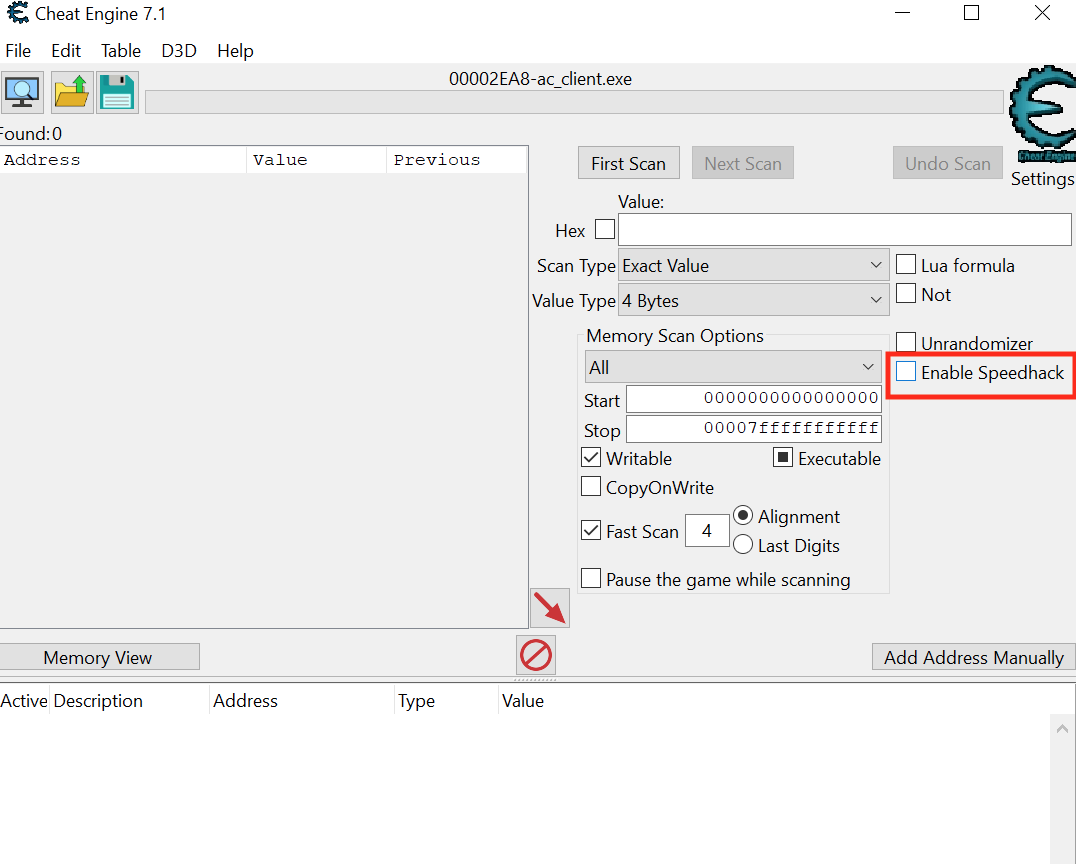This screenshot has height=864, width=1076.
Task: Click the floppy disk save icon
Action: (x=117, y=92)
